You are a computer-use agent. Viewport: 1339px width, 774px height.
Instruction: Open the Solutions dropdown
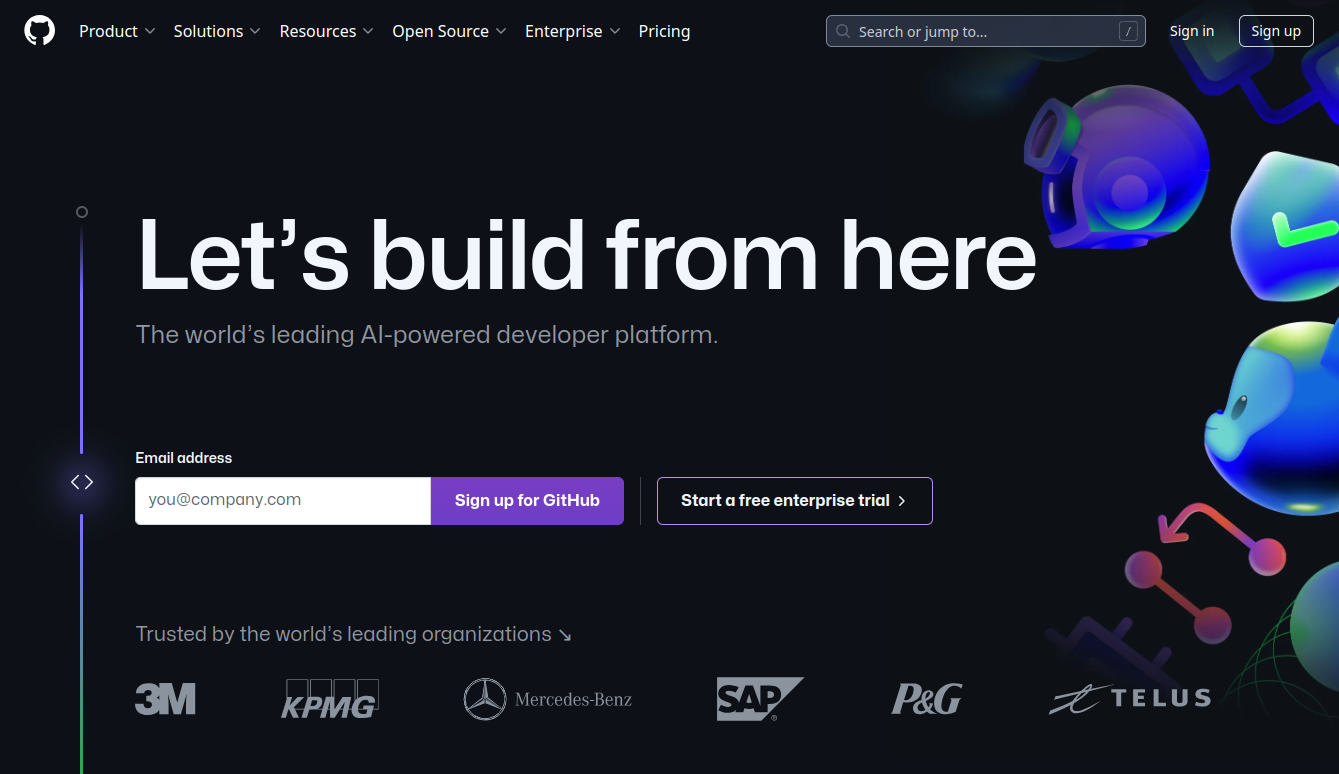tap(217, 31)
